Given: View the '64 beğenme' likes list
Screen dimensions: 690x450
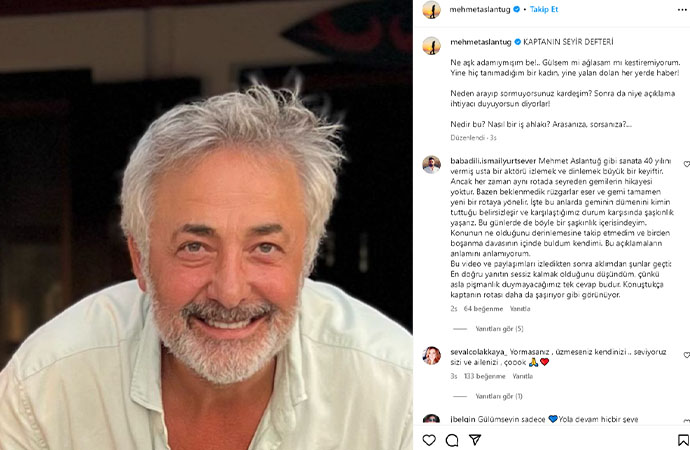Looking at the screenshot, I should click(x=483, y=309).
